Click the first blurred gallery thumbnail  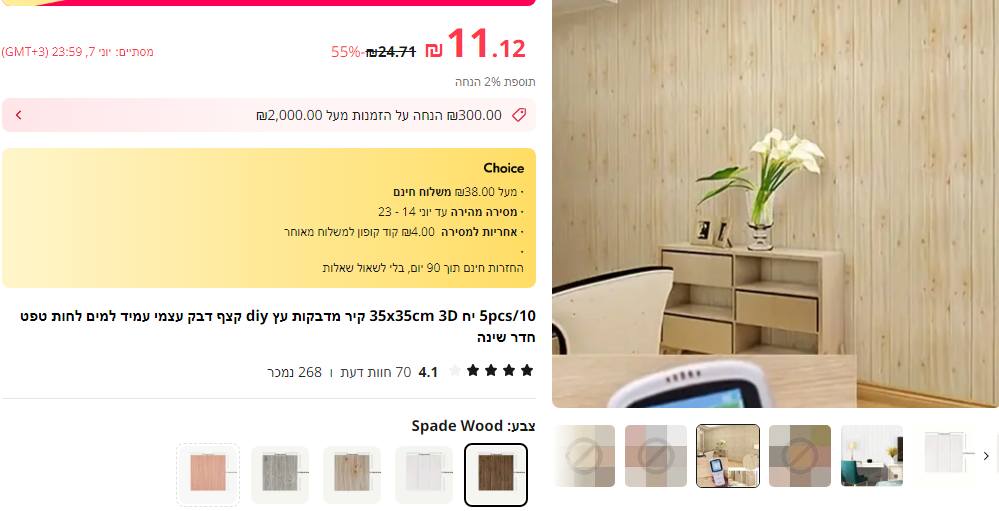585,456
